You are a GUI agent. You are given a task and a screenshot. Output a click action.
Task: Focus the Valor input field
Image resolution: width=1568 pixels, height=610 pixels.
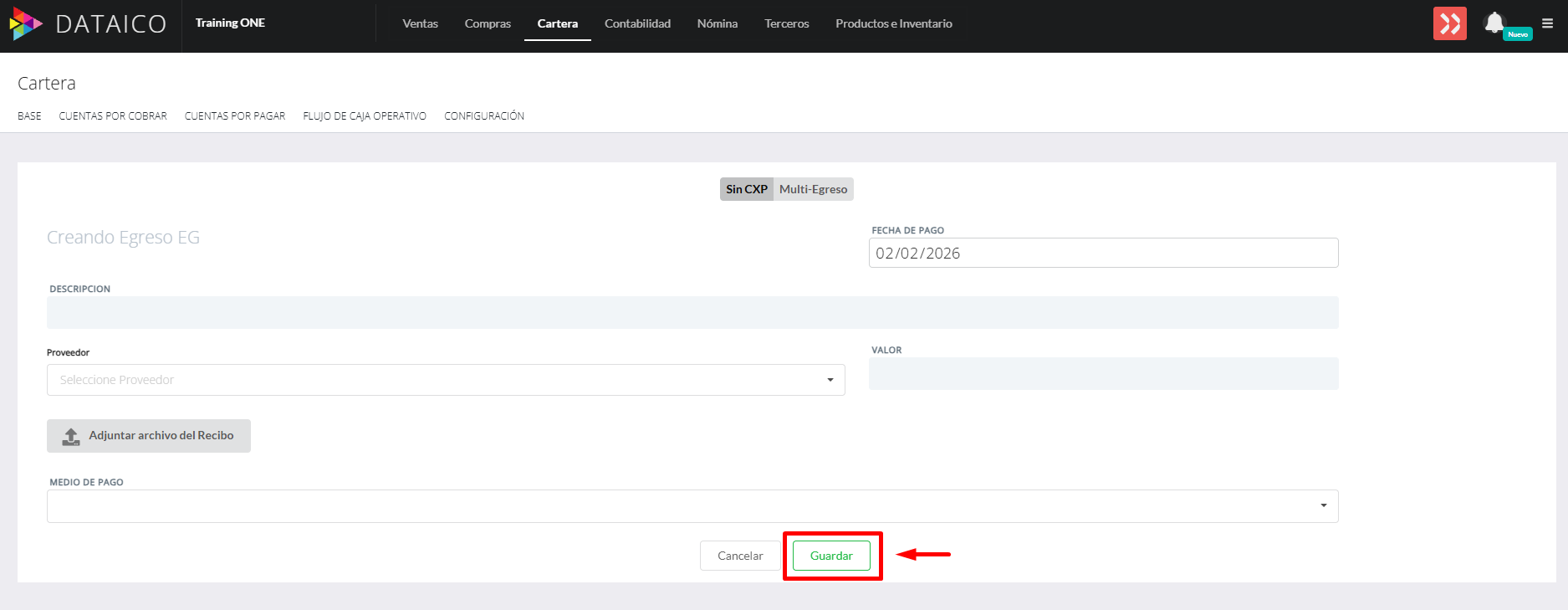point(1103,374)
